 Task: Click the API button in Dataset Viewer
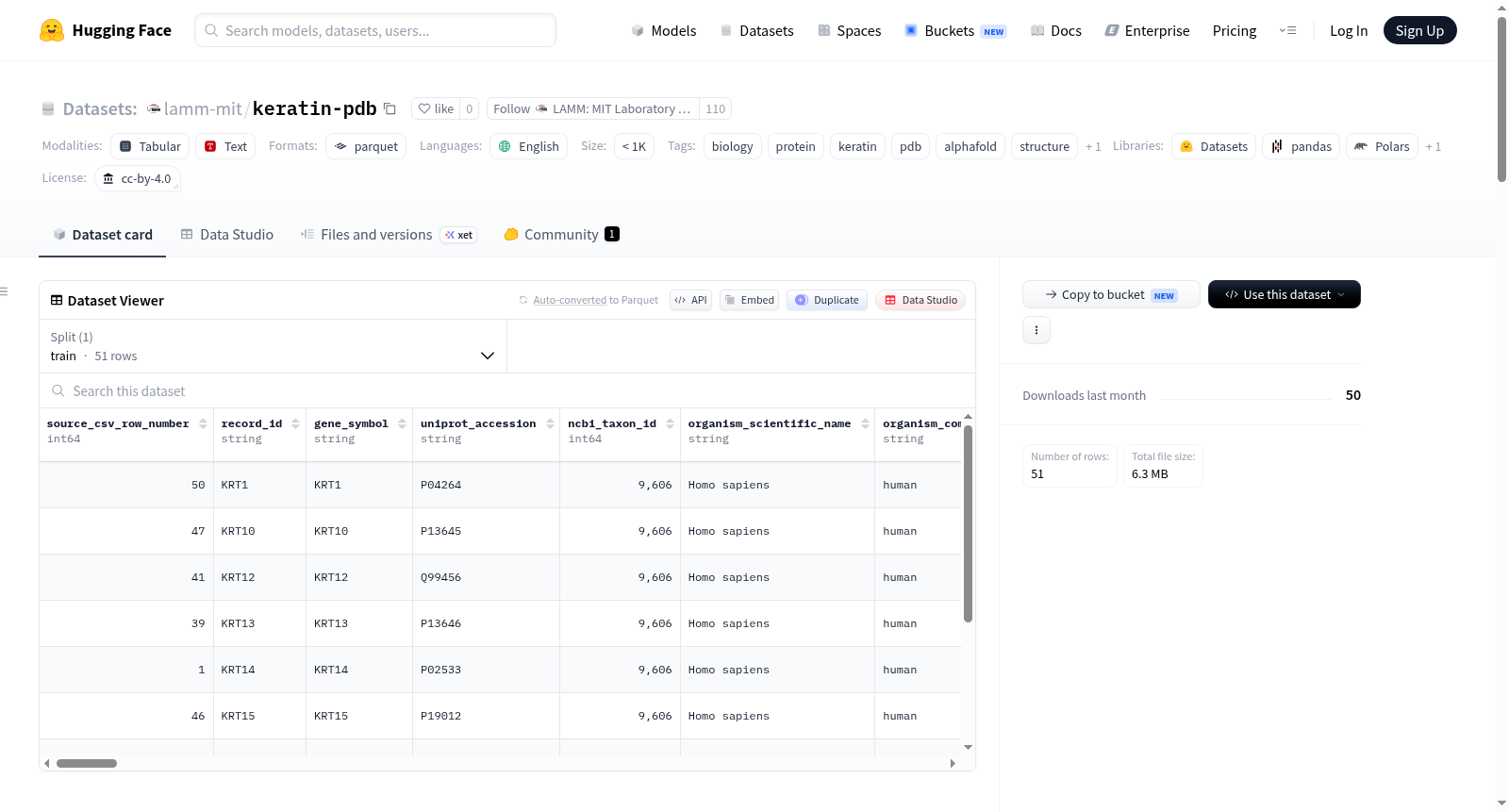pos(690,300)
